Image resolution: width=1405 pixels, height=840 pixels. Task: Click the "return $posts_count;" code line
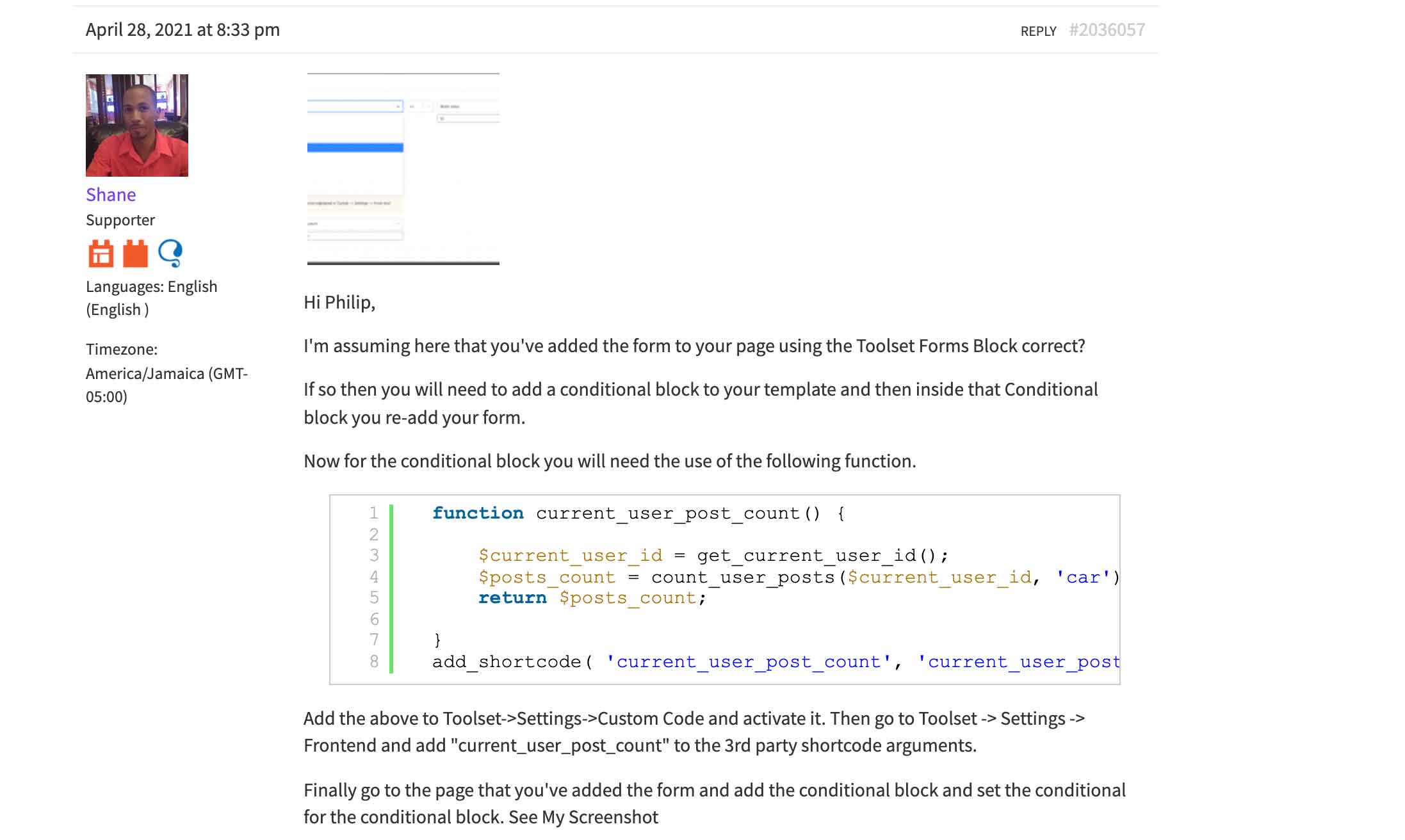coord(592,598)
